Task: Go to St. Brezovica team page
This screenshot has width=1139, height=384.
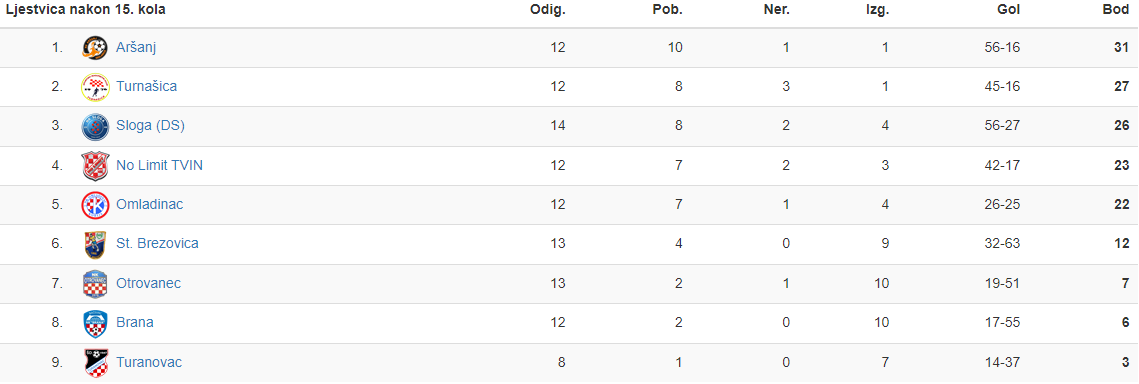Action: tap(158, 243)
